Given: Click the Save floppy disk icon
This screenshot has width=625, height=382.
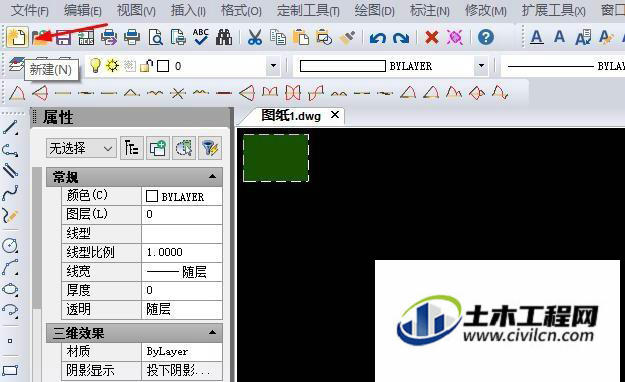Looking at the screenshot, I should (63, 38).
